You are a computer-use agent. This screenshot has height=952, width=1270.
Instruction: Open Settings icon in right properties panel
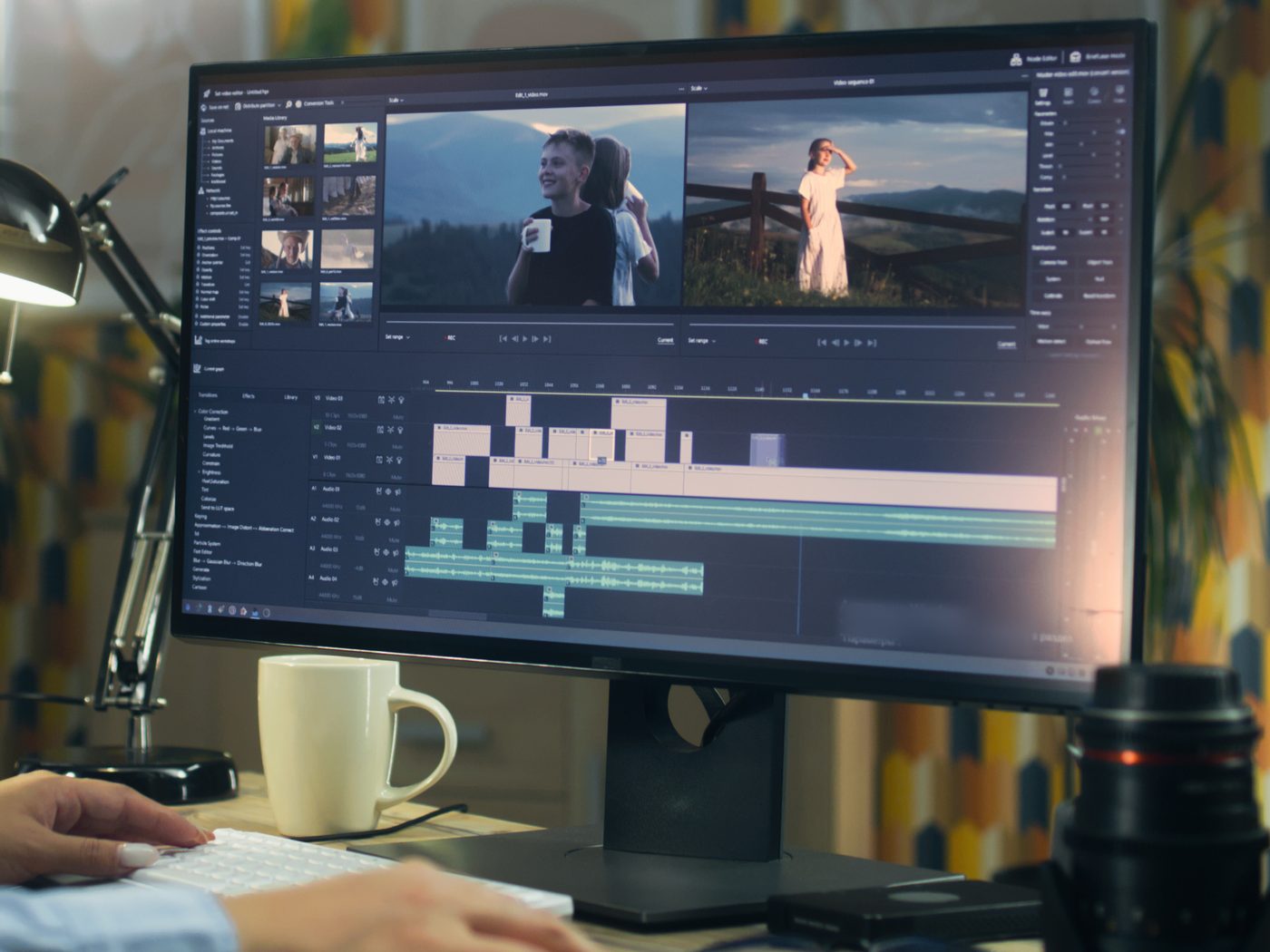coord(1043,92)
